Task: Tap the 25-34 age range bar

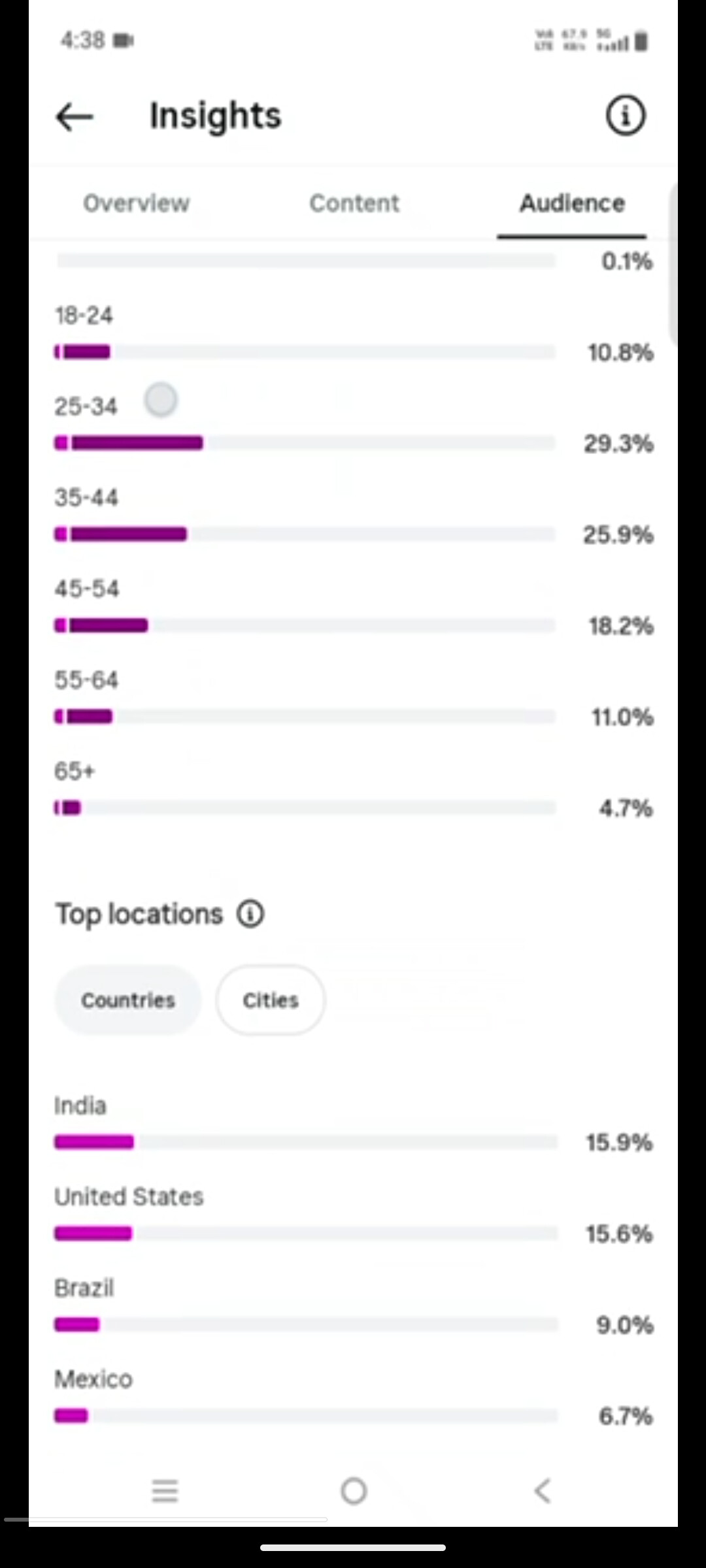Action: pos(305,444)
